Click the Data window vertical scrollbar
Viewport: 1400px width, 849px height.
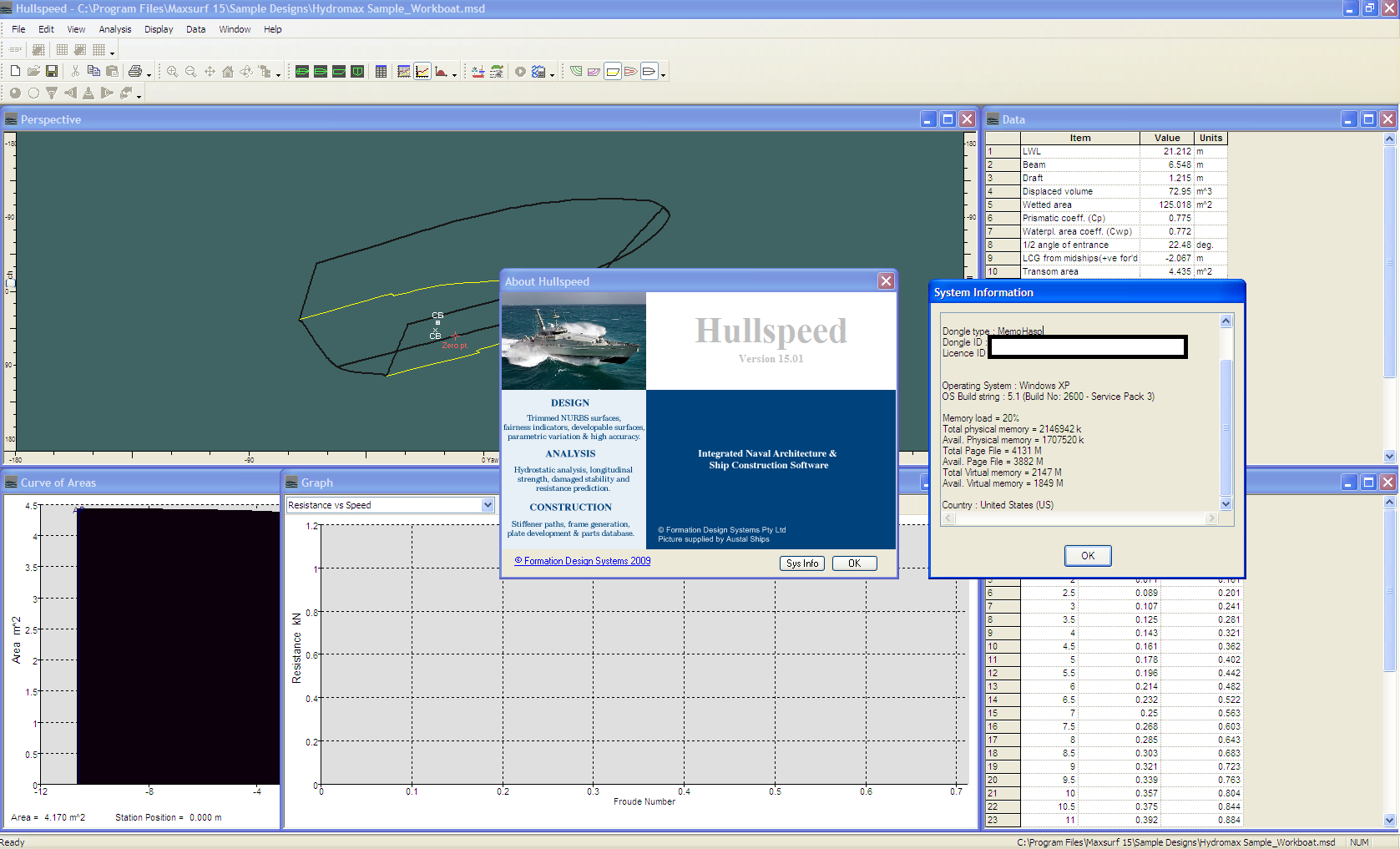coord(1389,296)
